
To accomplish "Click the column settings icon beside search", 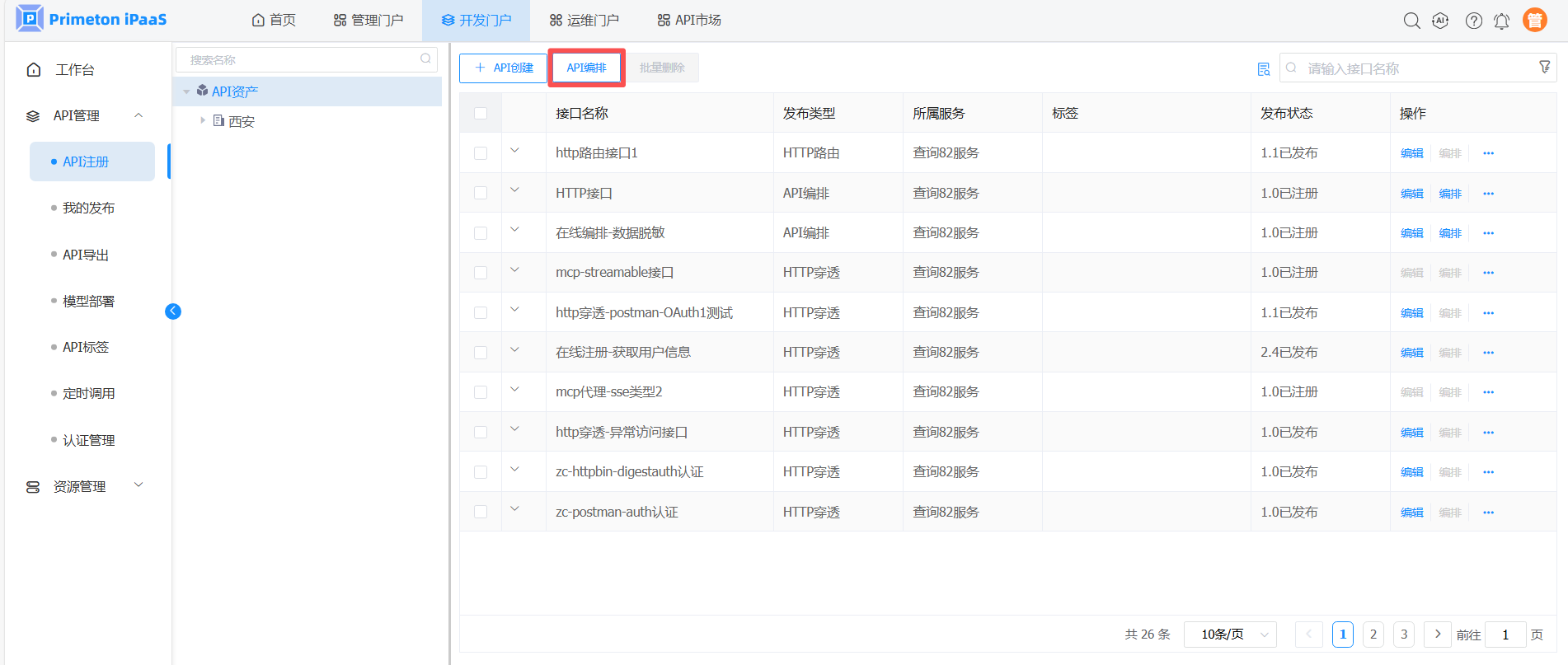I will 1263,69.
